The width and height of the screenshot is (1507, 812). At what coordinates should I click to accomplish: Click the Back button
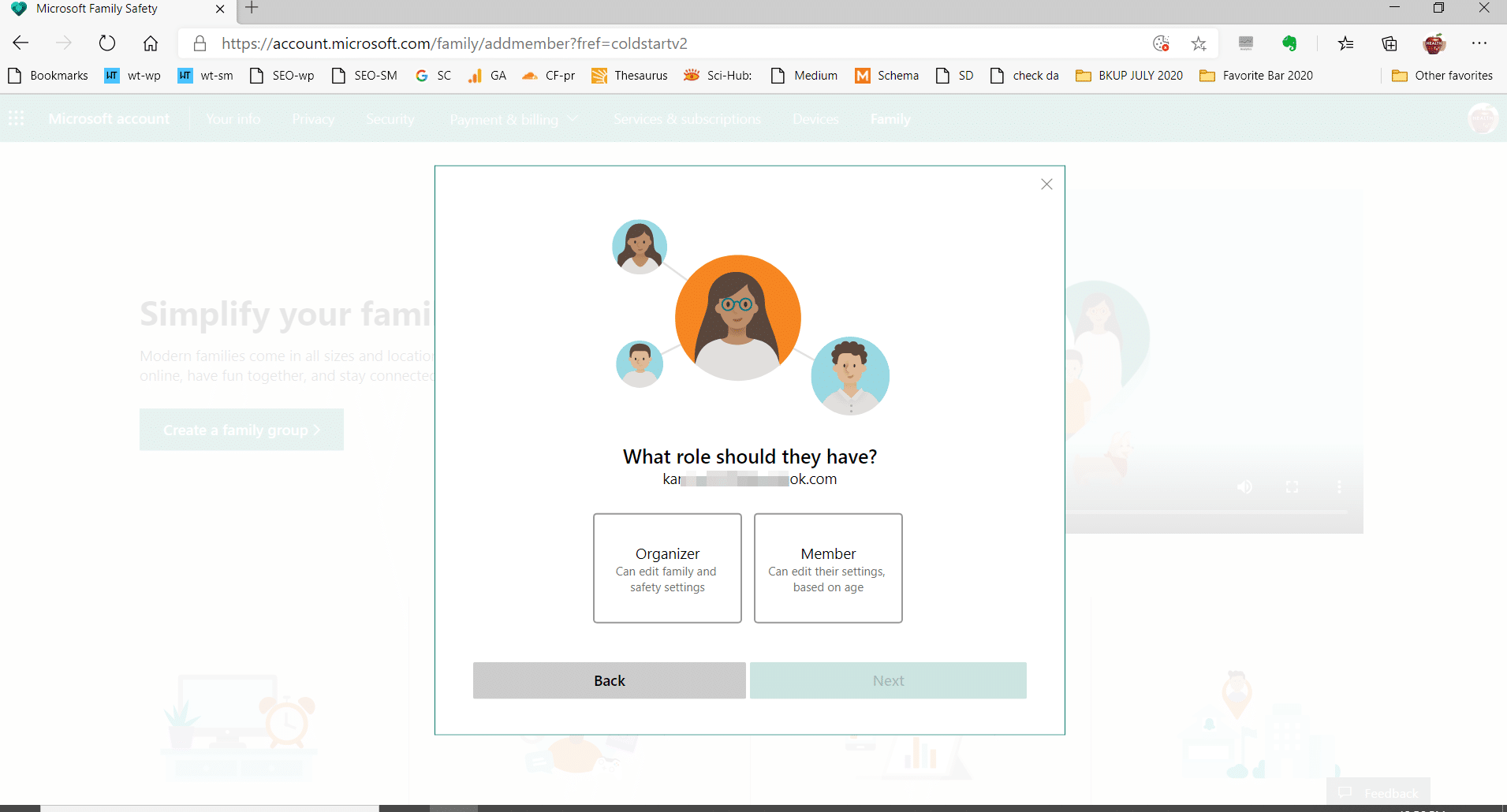609,680
